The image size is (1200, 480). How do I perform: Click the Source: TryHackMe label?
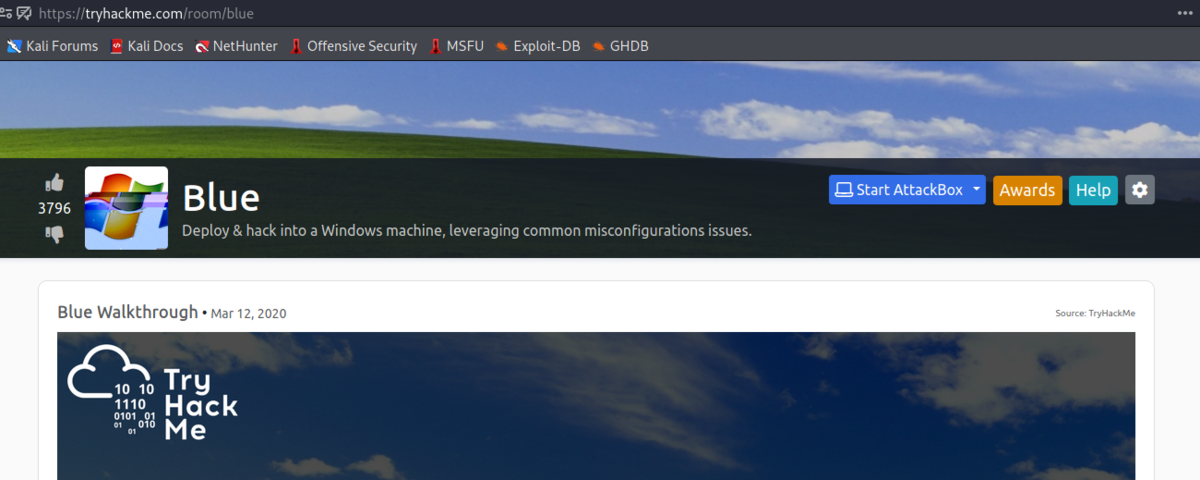pyautogui.click(x=1095, y=313)
